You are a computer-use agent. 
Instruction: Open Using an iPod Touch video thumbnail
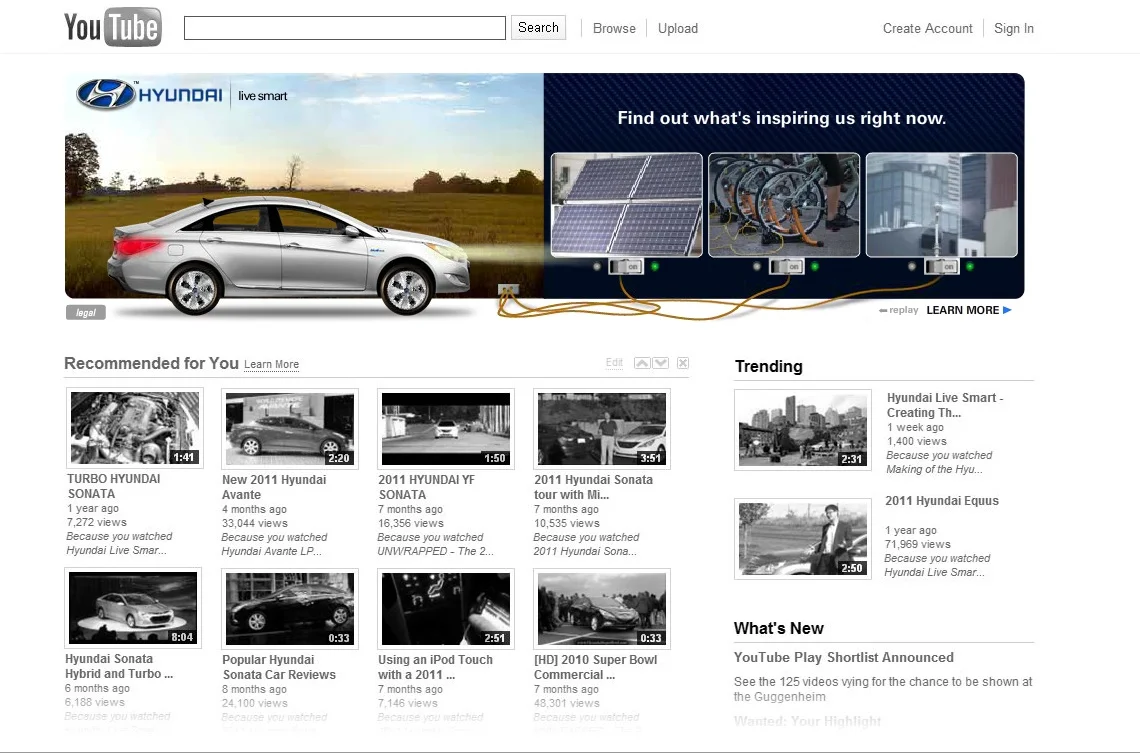pos(446,609)
